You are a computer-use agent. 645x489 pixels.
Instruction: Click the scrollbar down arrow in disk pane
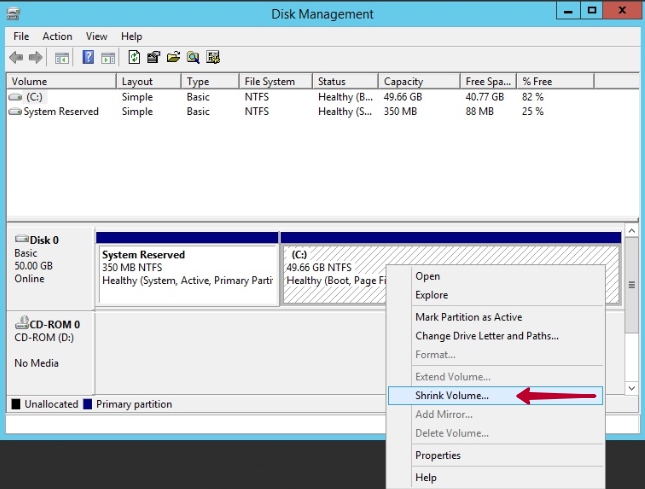(x=631, y=387)
